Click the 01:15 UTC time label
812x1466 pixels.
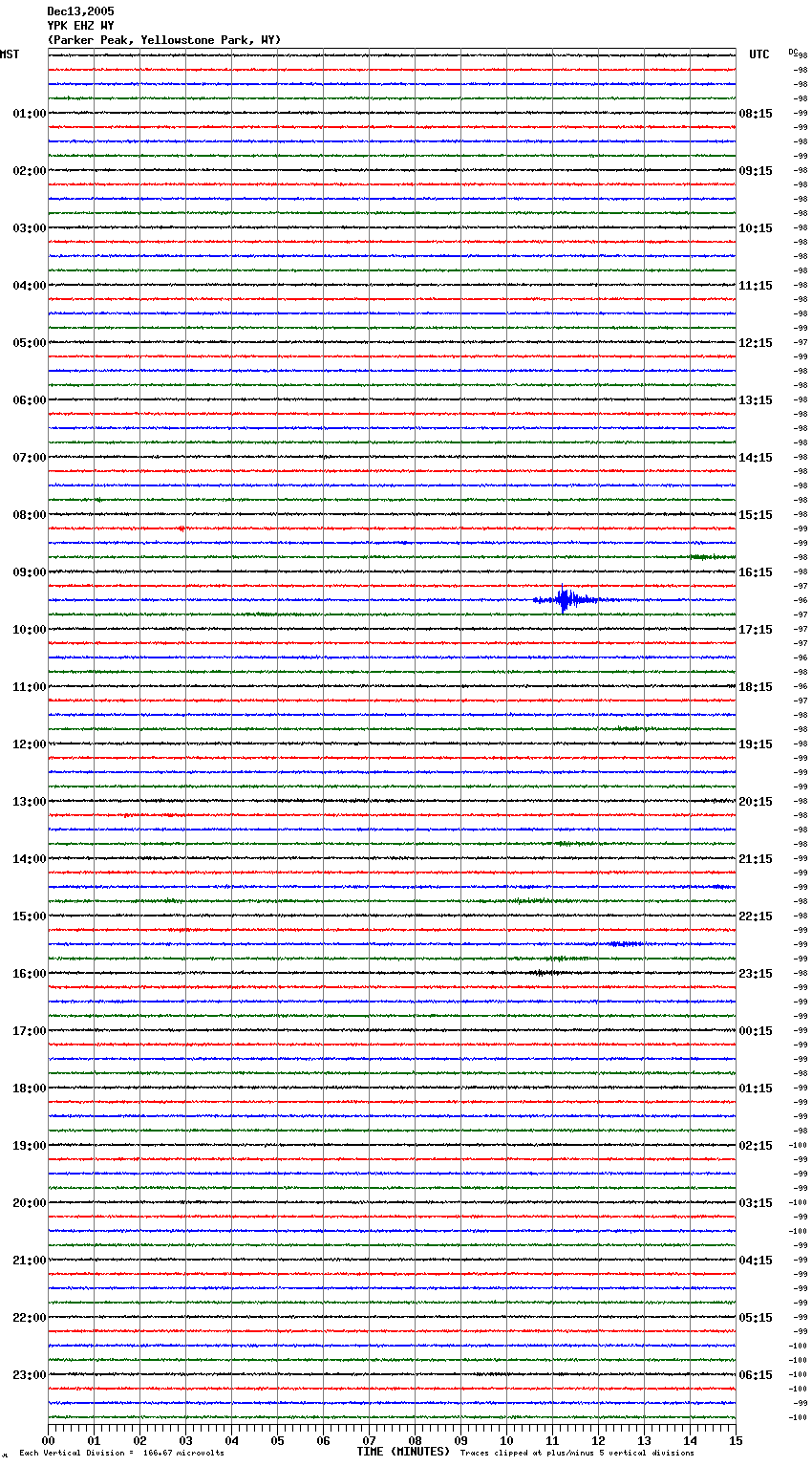pyautogui.click(x=756, y=1089)
